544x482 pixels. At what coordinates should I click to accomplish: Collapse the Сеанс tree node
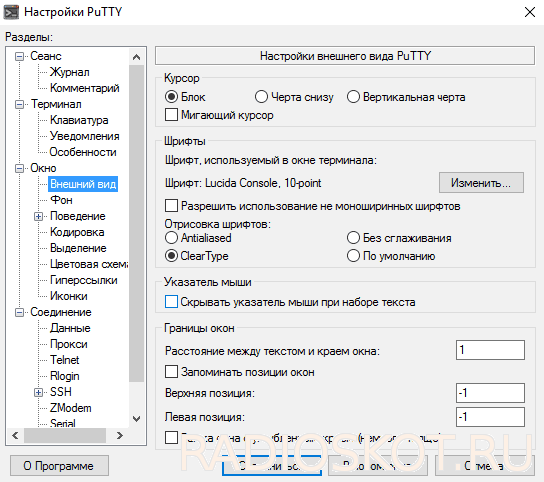[20, 57]
